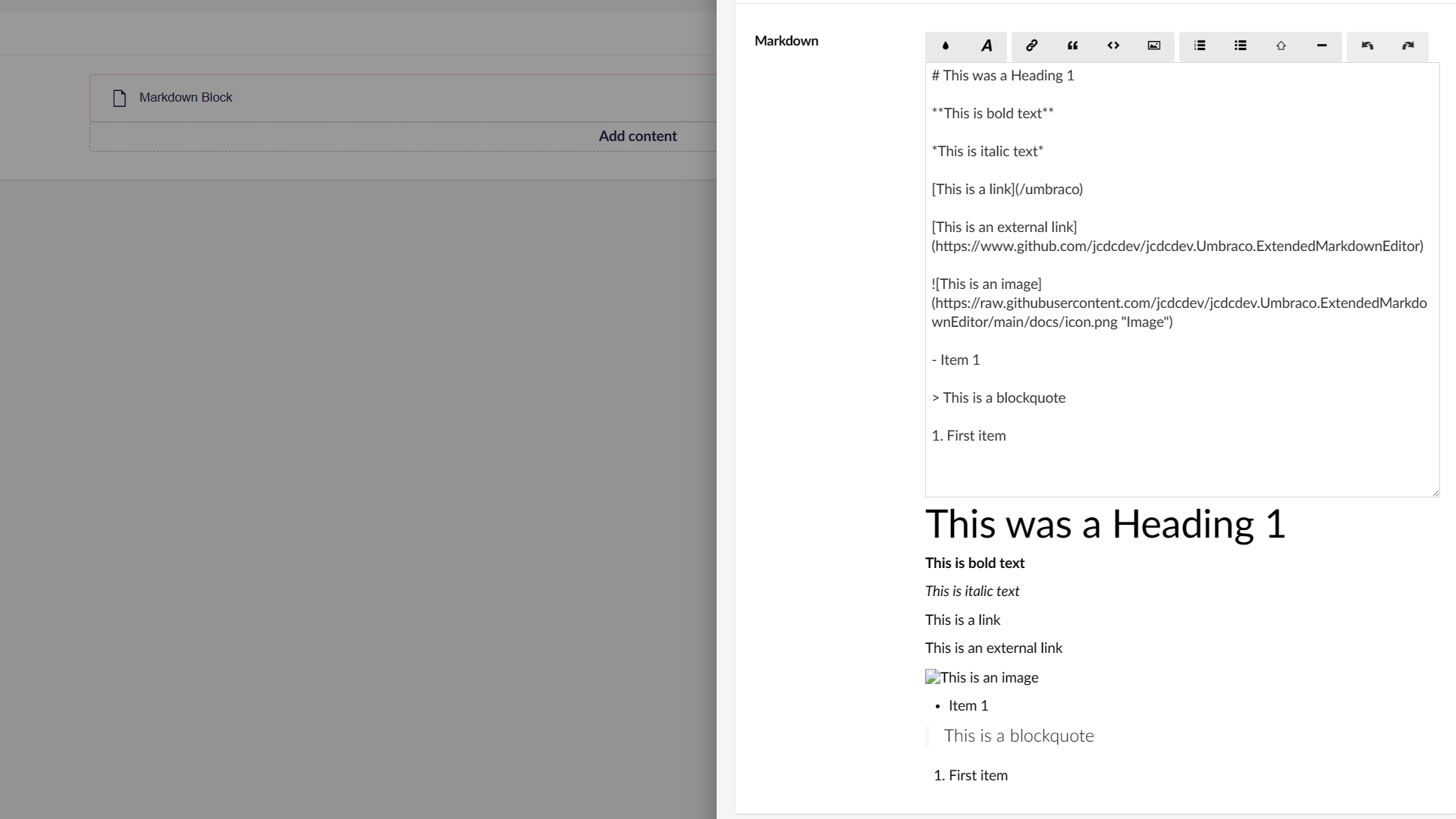Image resolution: width=1456 pixels, height=819 pixels.
Task: Insert a hyperlink using the link icon
Action: (1031, 45)
